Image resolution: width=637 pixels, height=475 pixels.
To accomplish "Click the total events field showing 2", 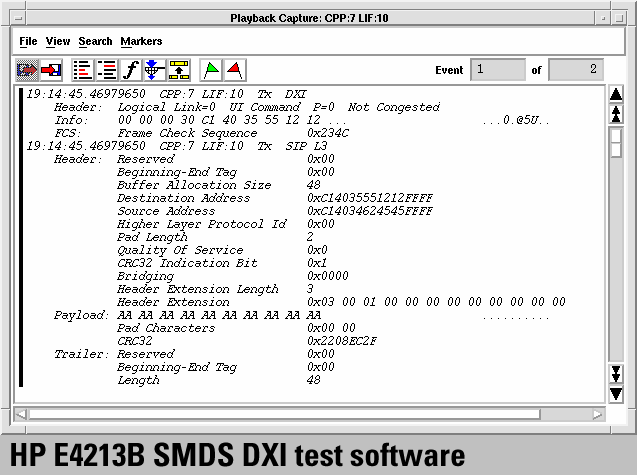I will coord(576,69).
